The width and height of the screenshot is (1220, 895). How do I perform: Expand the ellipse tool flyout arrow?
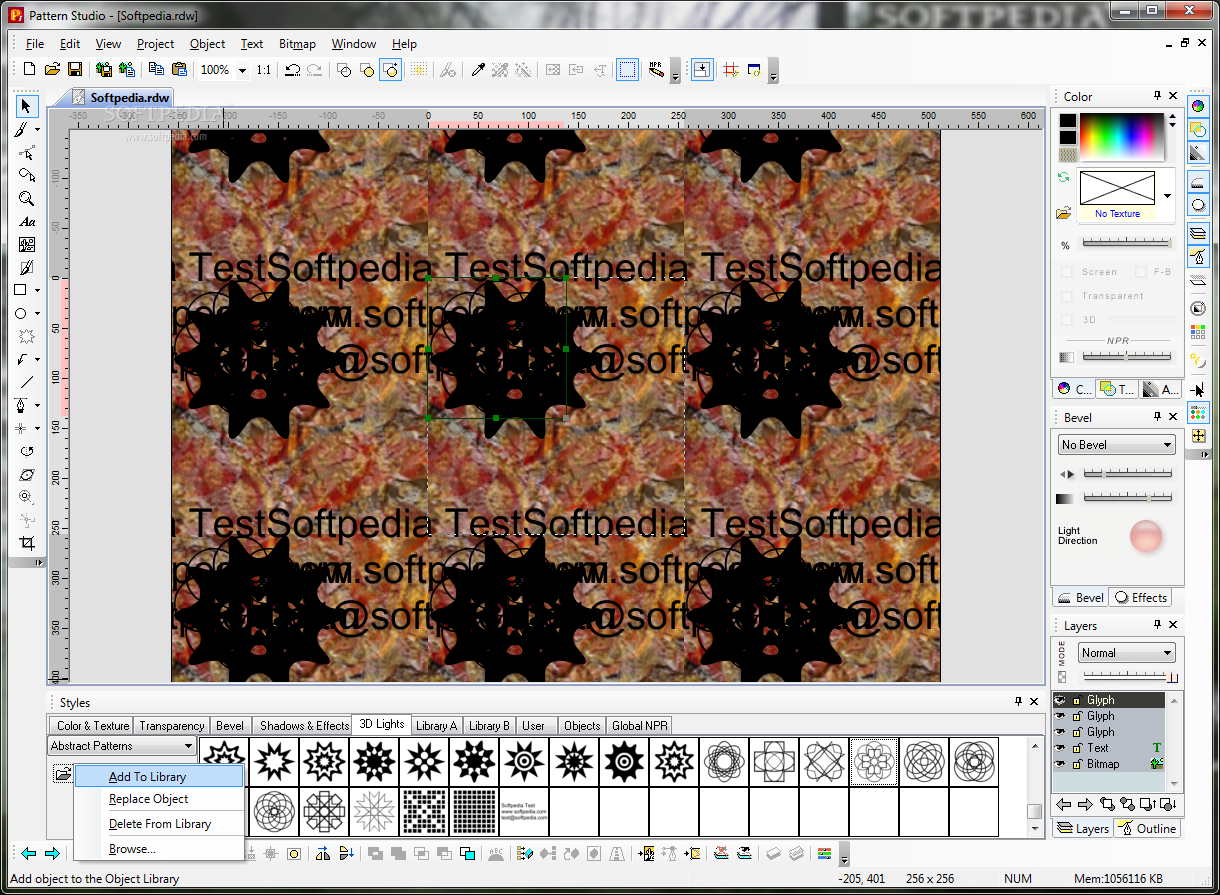point(38,314)
